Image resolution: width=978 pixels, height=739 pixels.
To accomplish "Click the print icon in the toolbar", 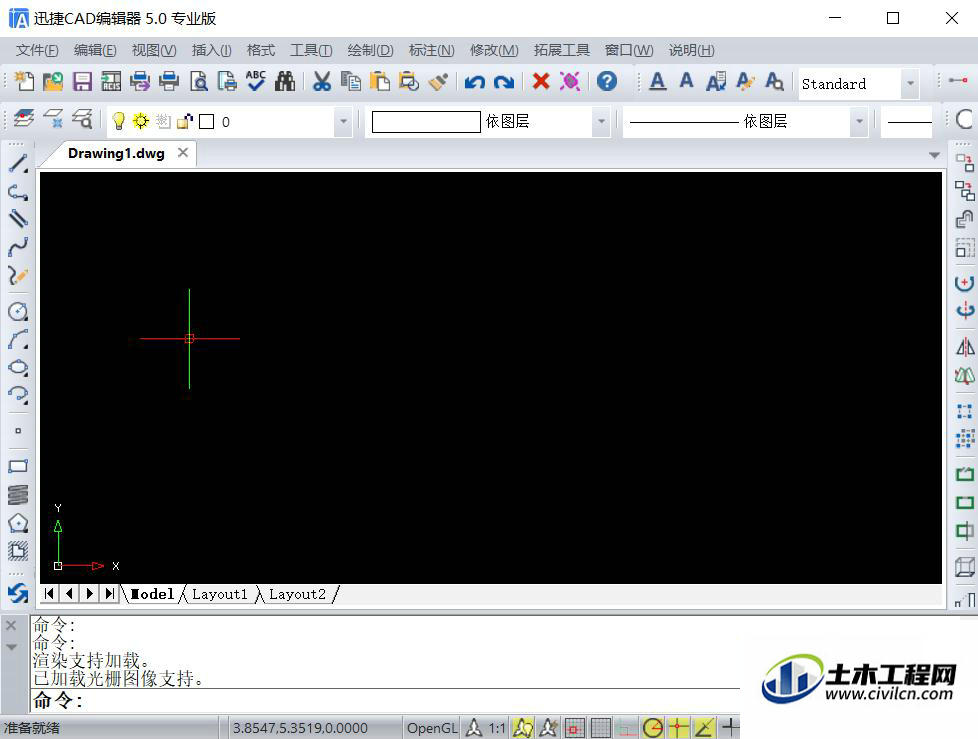I will (169, 81).
